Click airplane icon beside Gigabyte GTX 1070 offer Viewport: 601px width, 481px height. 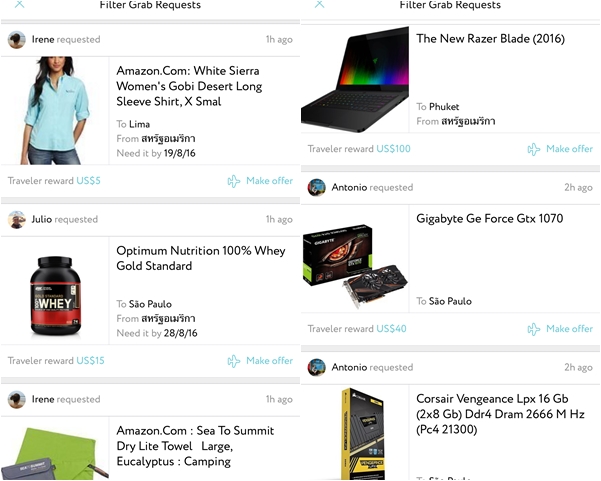(534, 329)
